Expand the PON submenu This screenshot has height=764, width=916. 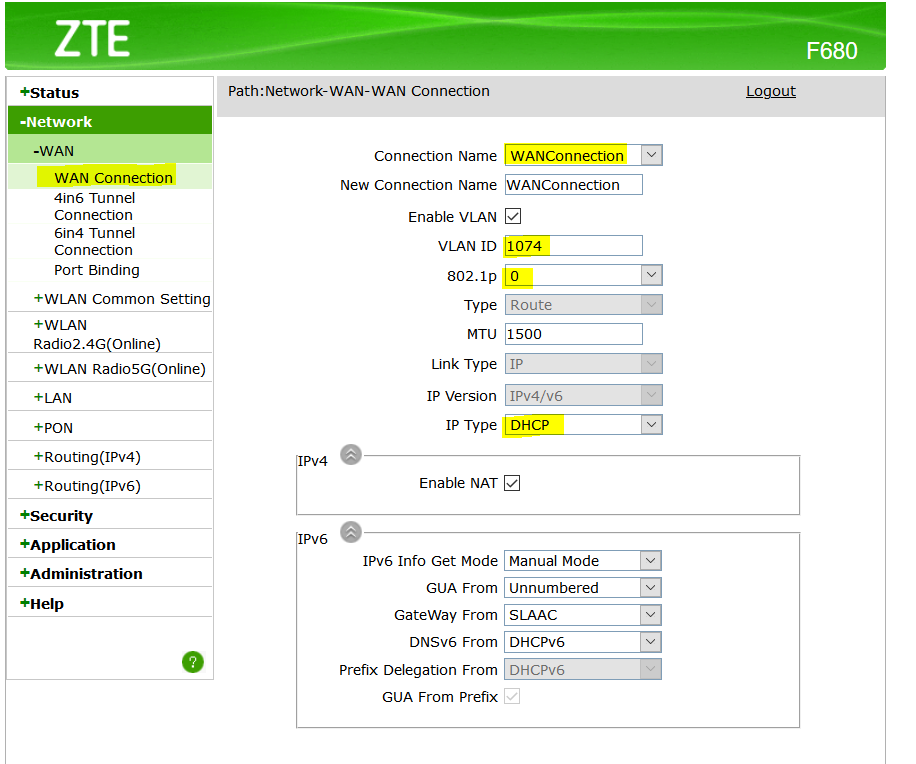coord(53,428)
